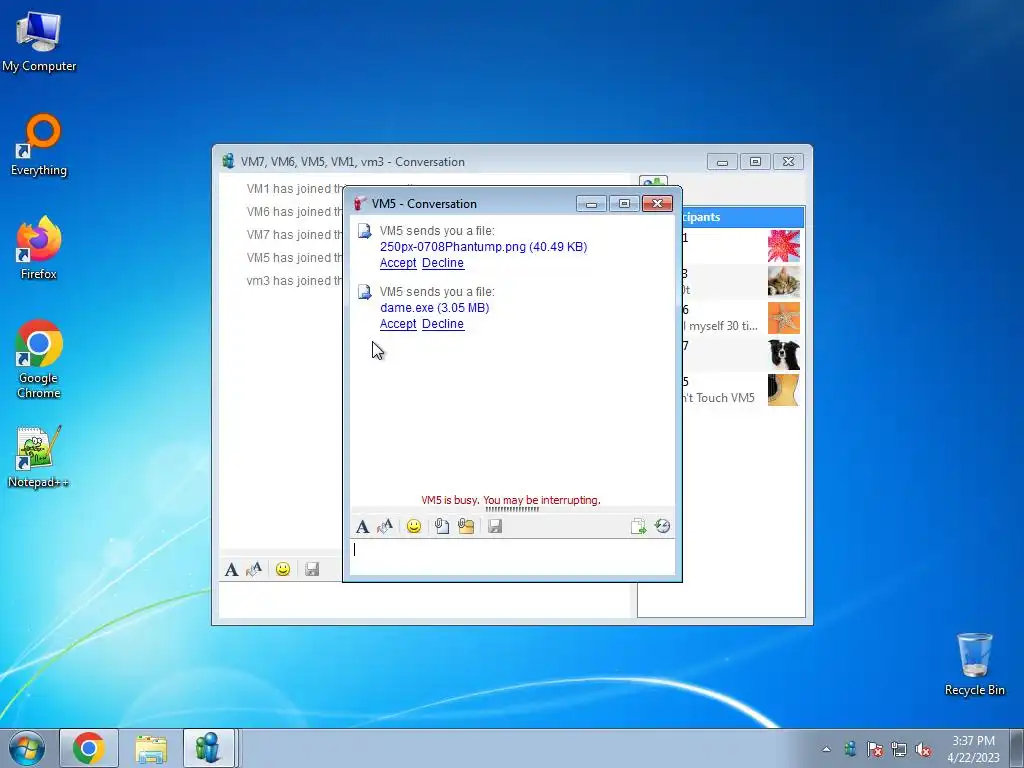The height and width of the screenshot is (768, 1024).
Task: Open emoticon picker in VM5 conversation
Action: point(413,526)
